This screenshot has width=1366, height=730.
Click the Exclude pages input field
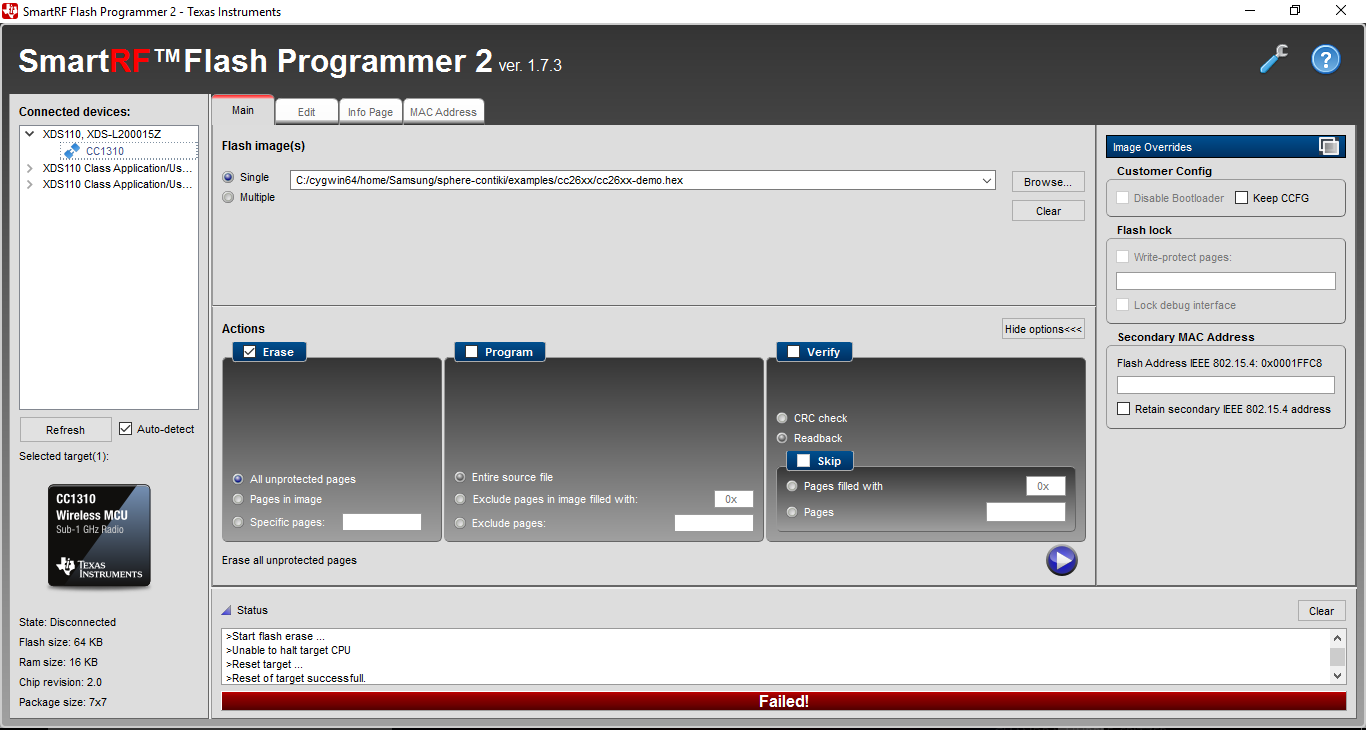714,523
